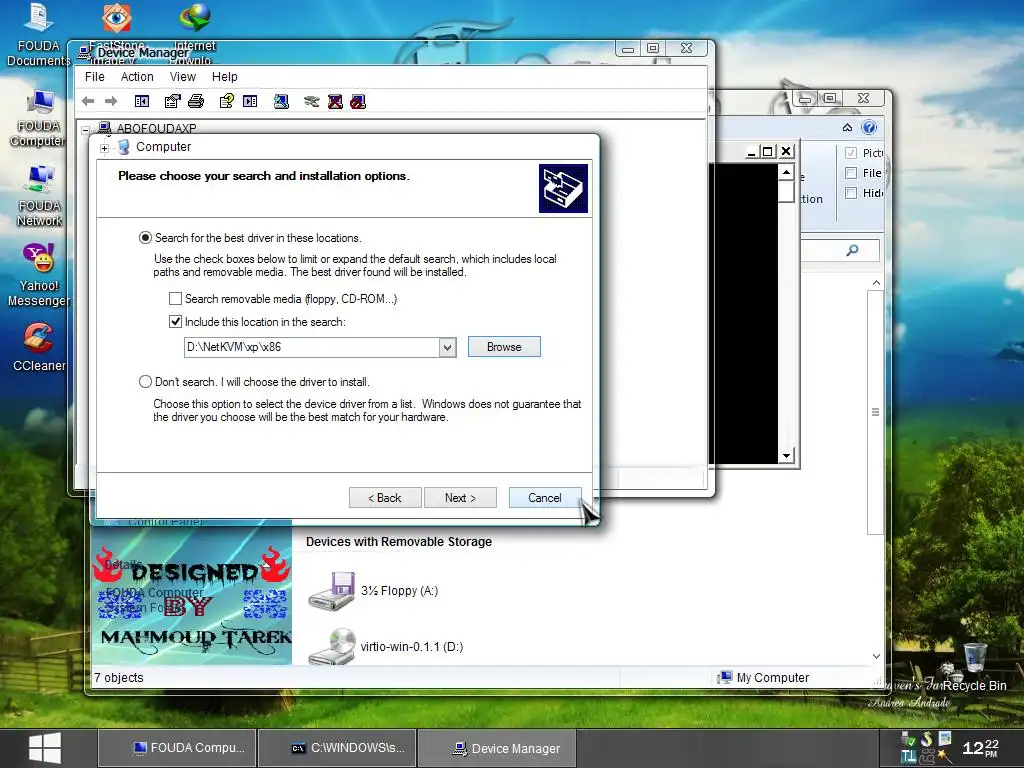Click the Next button in wizard
The width and height of the screenshot is (1024, 768).
point(460,498)
